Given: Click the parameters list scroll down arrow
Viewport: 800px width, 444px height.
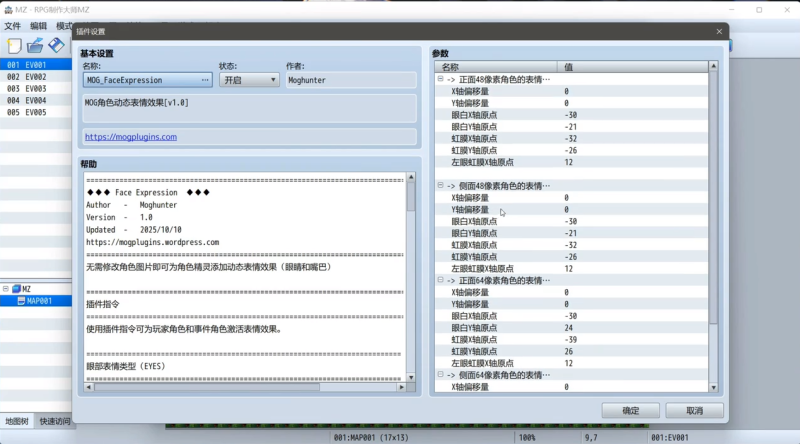Looking at the screenshot, I should pos(713,388).
